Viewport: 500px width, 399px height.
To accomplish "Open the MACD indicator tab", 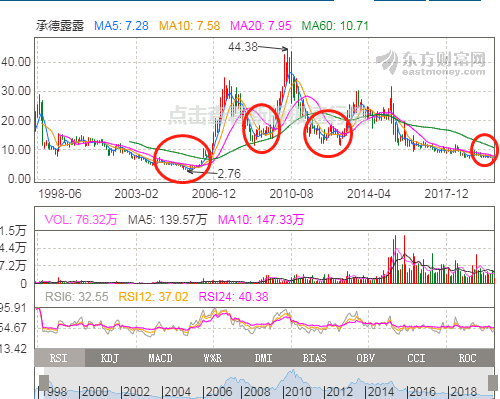I will coord(162,358).
